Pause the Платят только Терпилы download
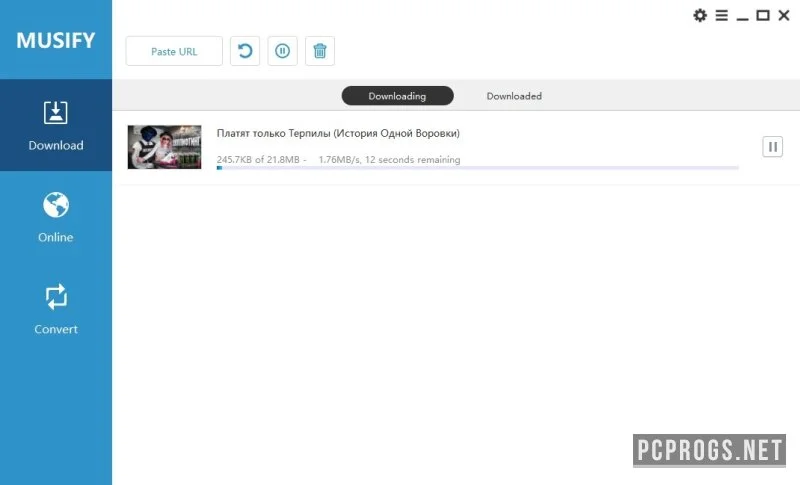The image size is (800, 485). [x=772, y=147]
